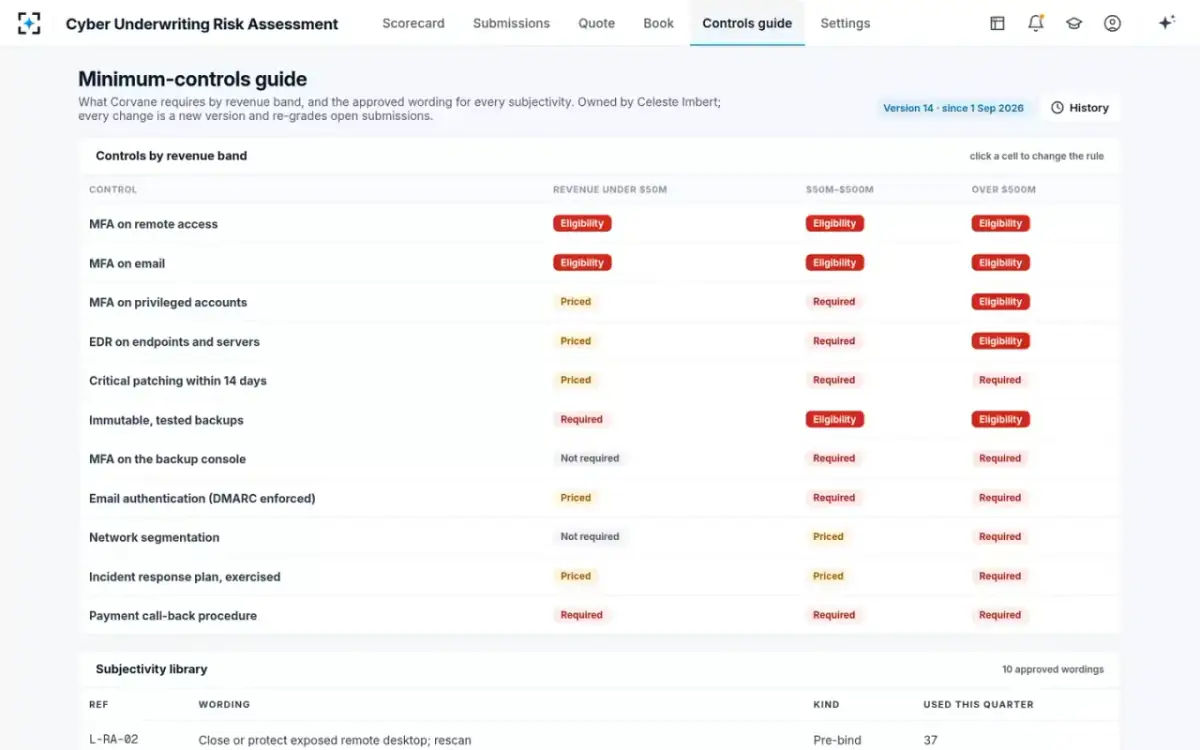The width and height of the screenshot is (1200, 750).
Task: Click wording 'Close or protect exposed remote desktop; rescan'
Action: (335, 741)
